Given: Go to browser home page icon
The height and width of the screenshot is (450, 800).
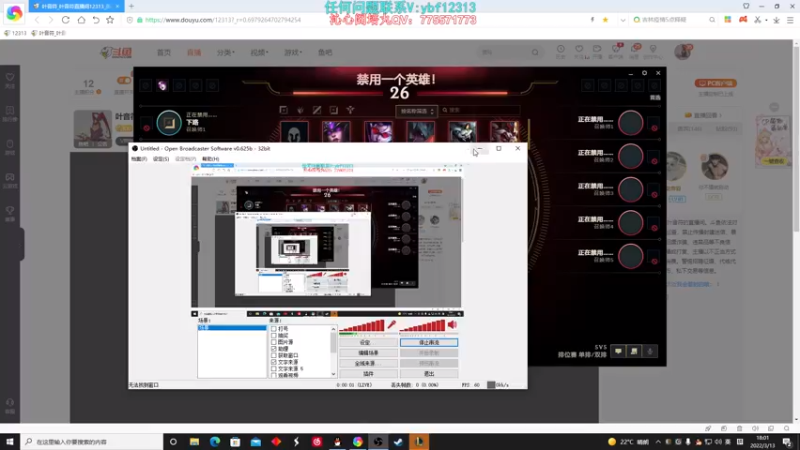Looking at the screenshot, I should click(81, 20).
